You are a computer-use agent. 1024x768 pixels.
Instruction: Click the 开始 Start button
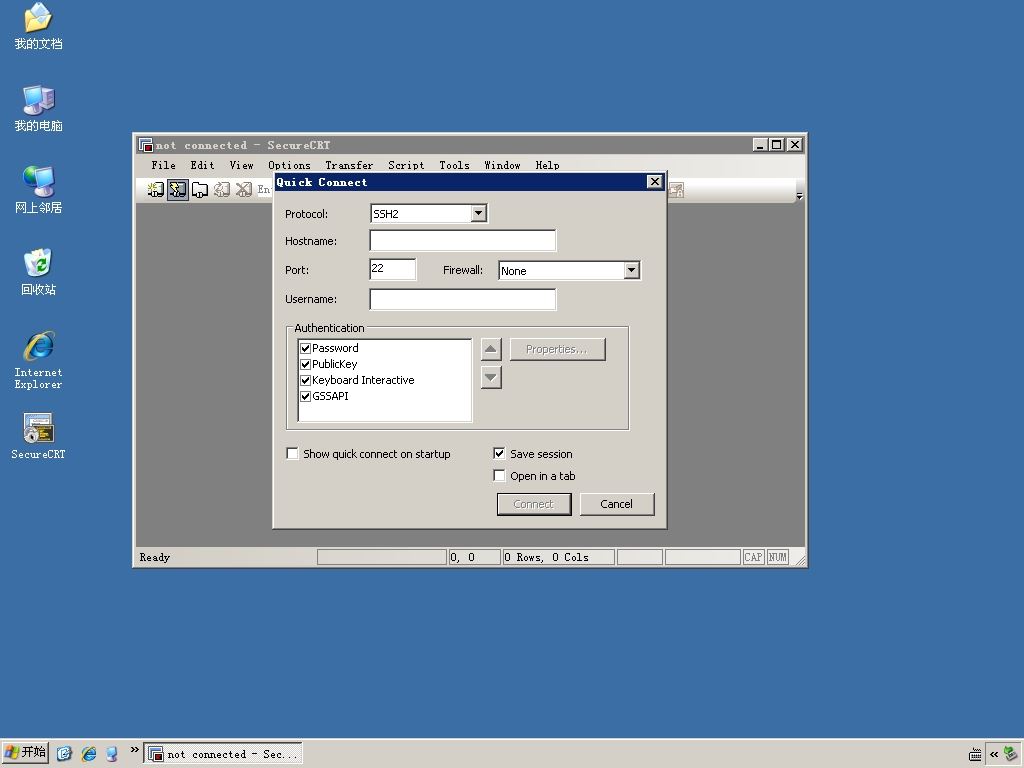[25, 752]
